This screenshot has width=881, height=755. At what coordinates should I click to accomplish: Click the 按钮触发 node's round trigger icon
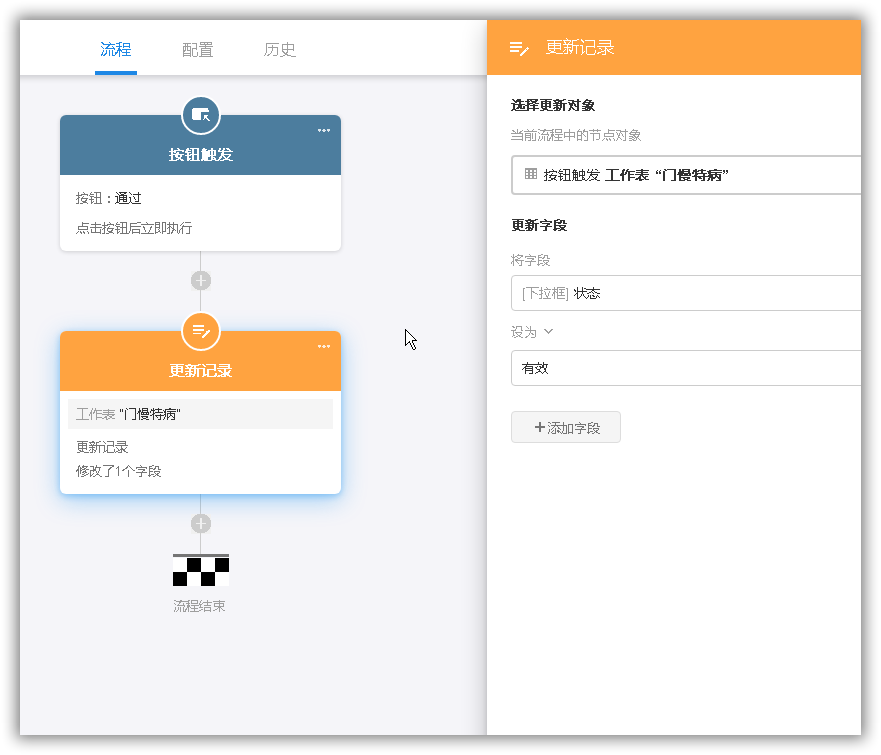click(201, 115)
